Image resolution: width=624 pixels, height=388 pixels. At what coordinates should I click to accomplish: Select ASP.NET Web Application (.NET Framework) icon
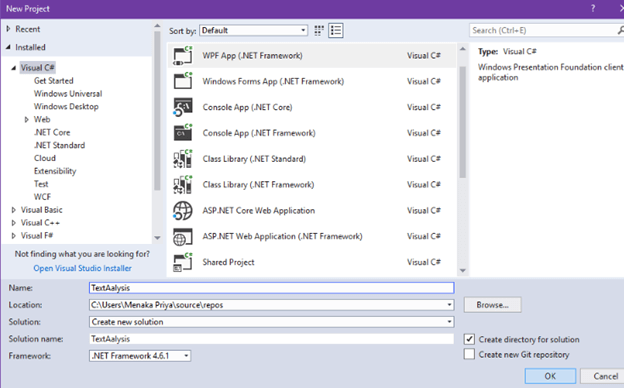tap(183, 236)
